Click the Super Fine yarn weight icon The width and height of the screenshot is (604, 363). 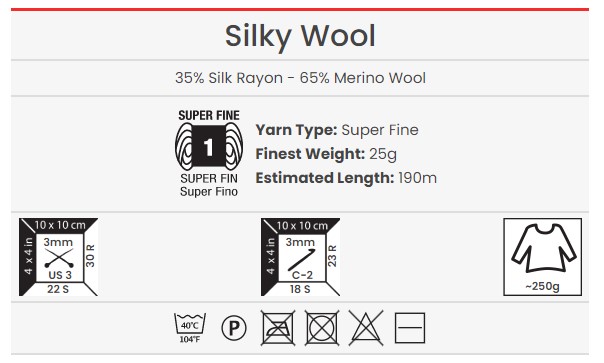coord(209,154)
